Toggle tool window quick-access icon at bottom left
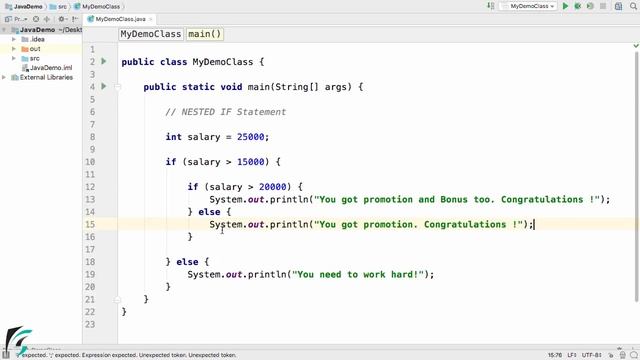Viewport: 640px width, 360px height. point(5,355)
